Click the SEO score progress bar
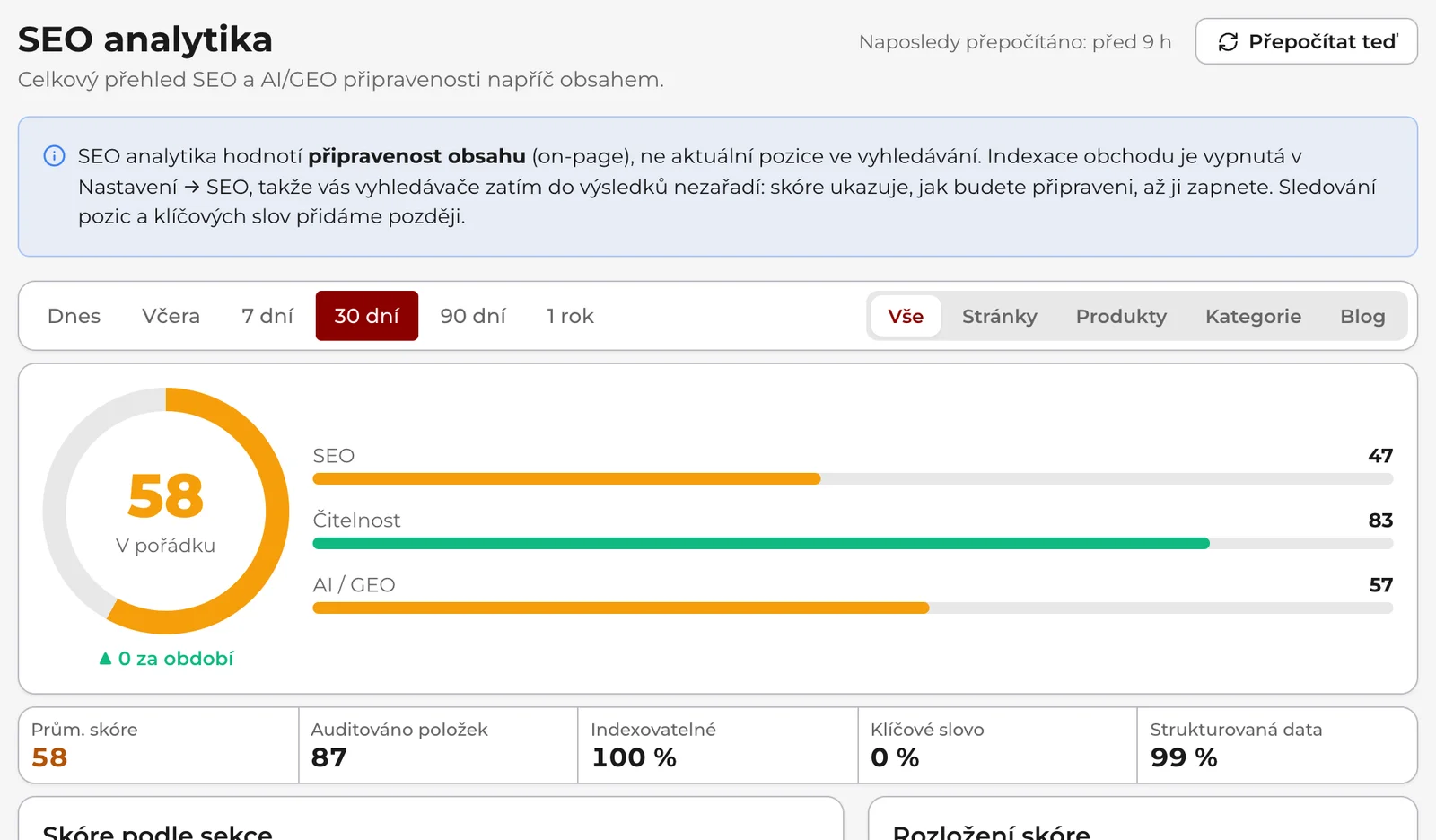Viewport: 1436px width, 840px height. pos(853,479)
